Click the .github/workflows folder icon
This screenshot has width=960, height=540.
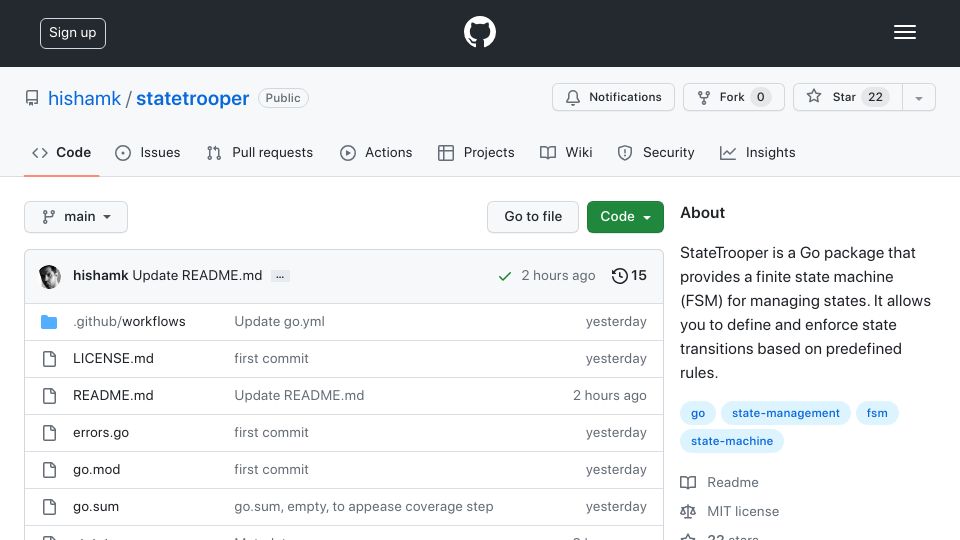click(49, 322)
